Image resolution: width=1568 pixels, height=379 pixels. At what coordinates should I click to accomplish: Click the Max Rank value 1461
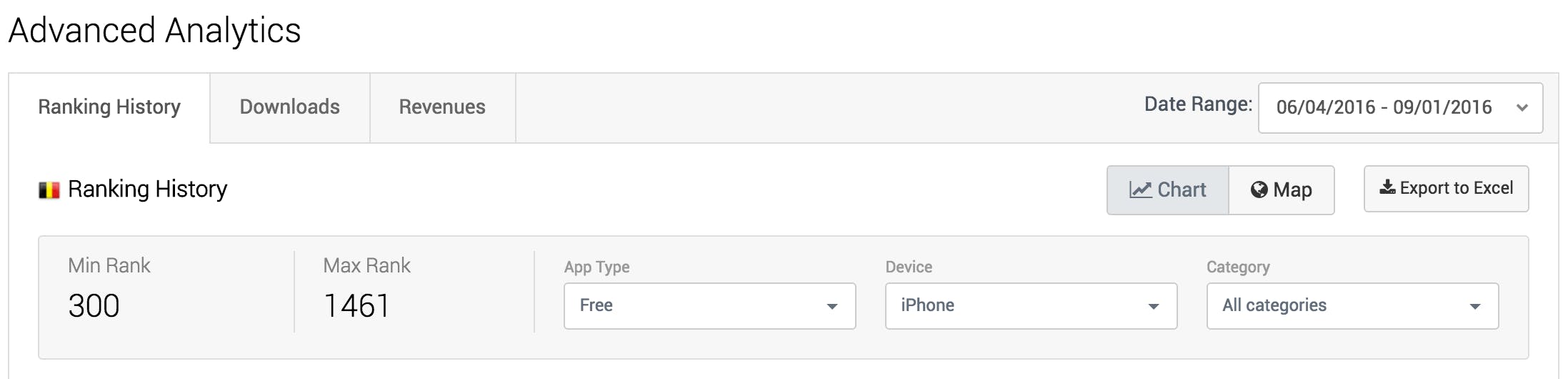[x=356, y=306]
